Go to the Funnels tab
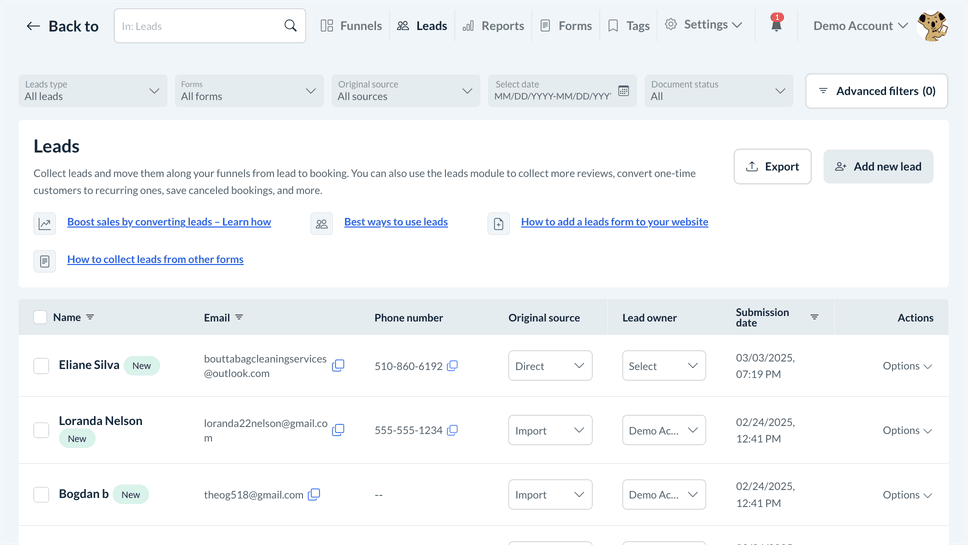The image size is (968, 545). pos(351,26)
